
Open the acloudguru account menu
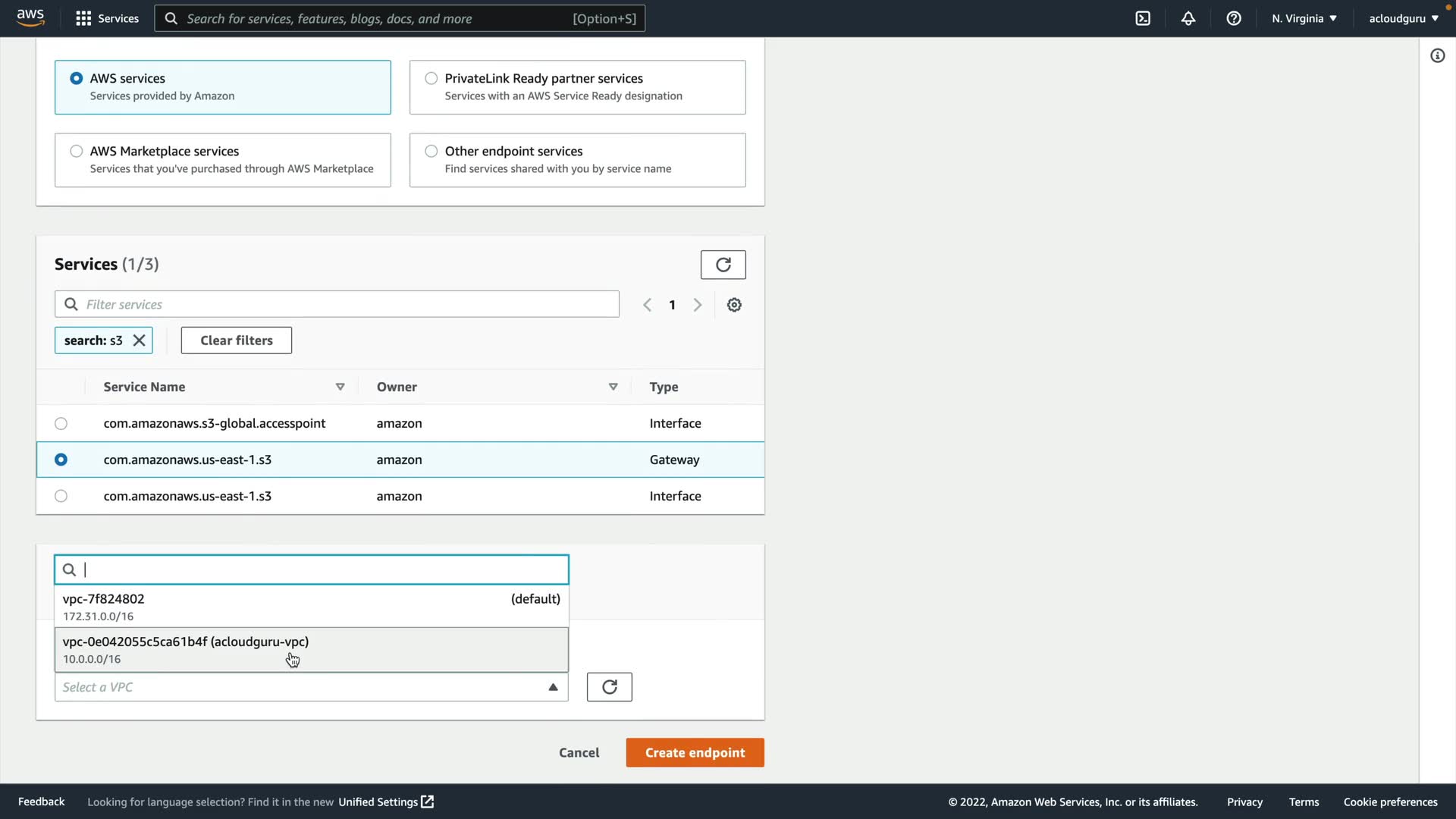click(x=1403, y=18)
